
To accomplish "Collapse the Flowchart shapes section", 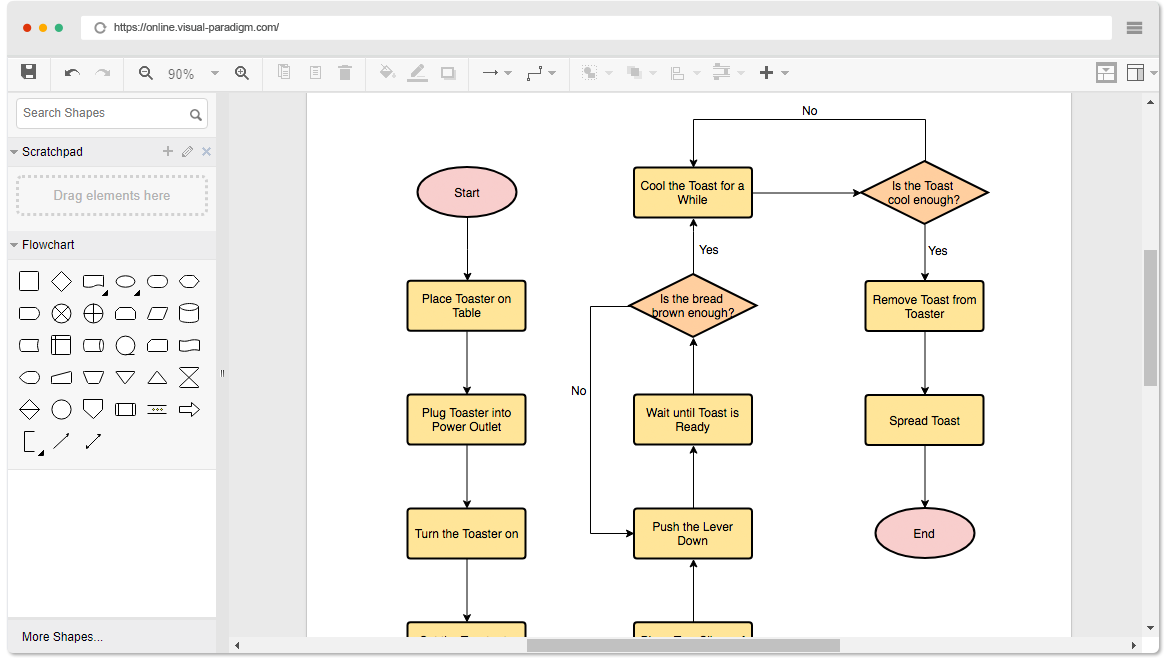I will pos(15,245).
